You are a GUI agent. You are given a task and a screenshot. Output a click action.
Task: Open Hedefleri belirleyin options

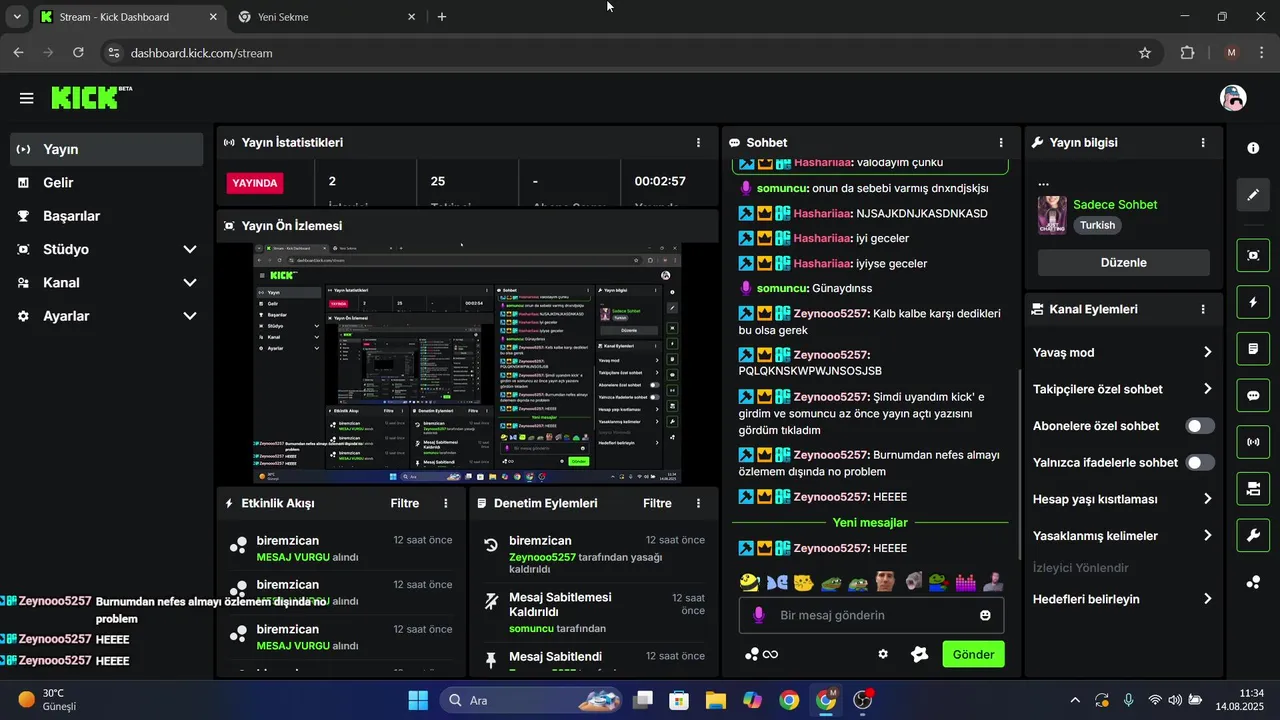point(1123,599)
